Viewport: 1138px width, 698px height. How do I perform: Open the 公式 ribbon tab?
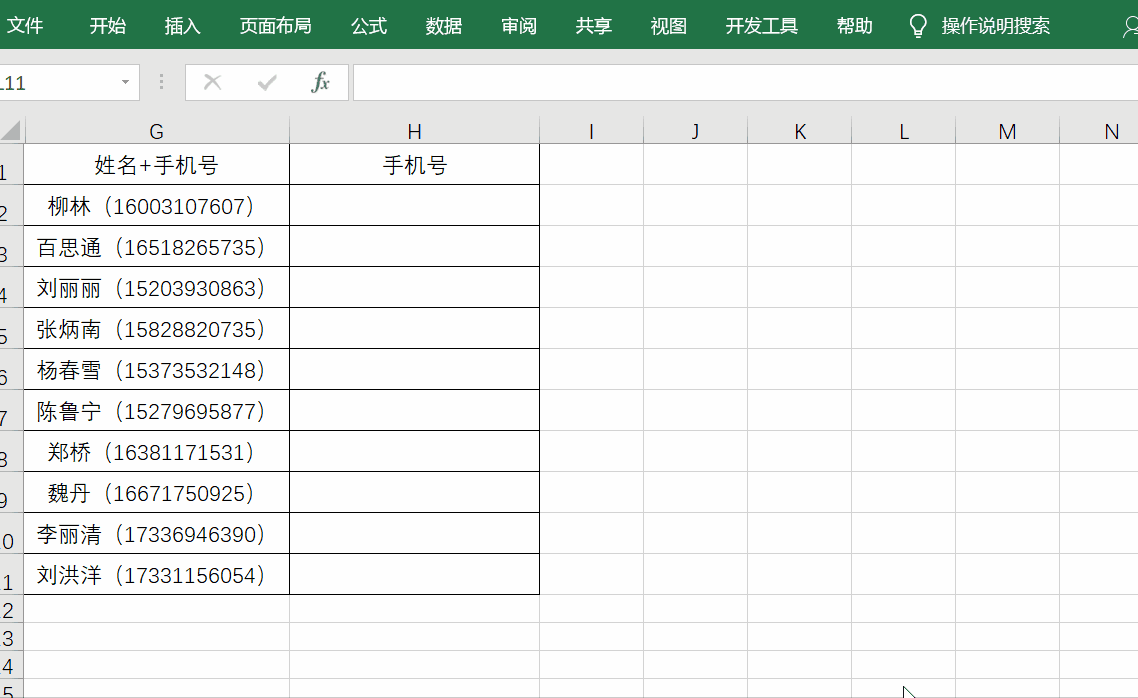(x=369, y=26)
